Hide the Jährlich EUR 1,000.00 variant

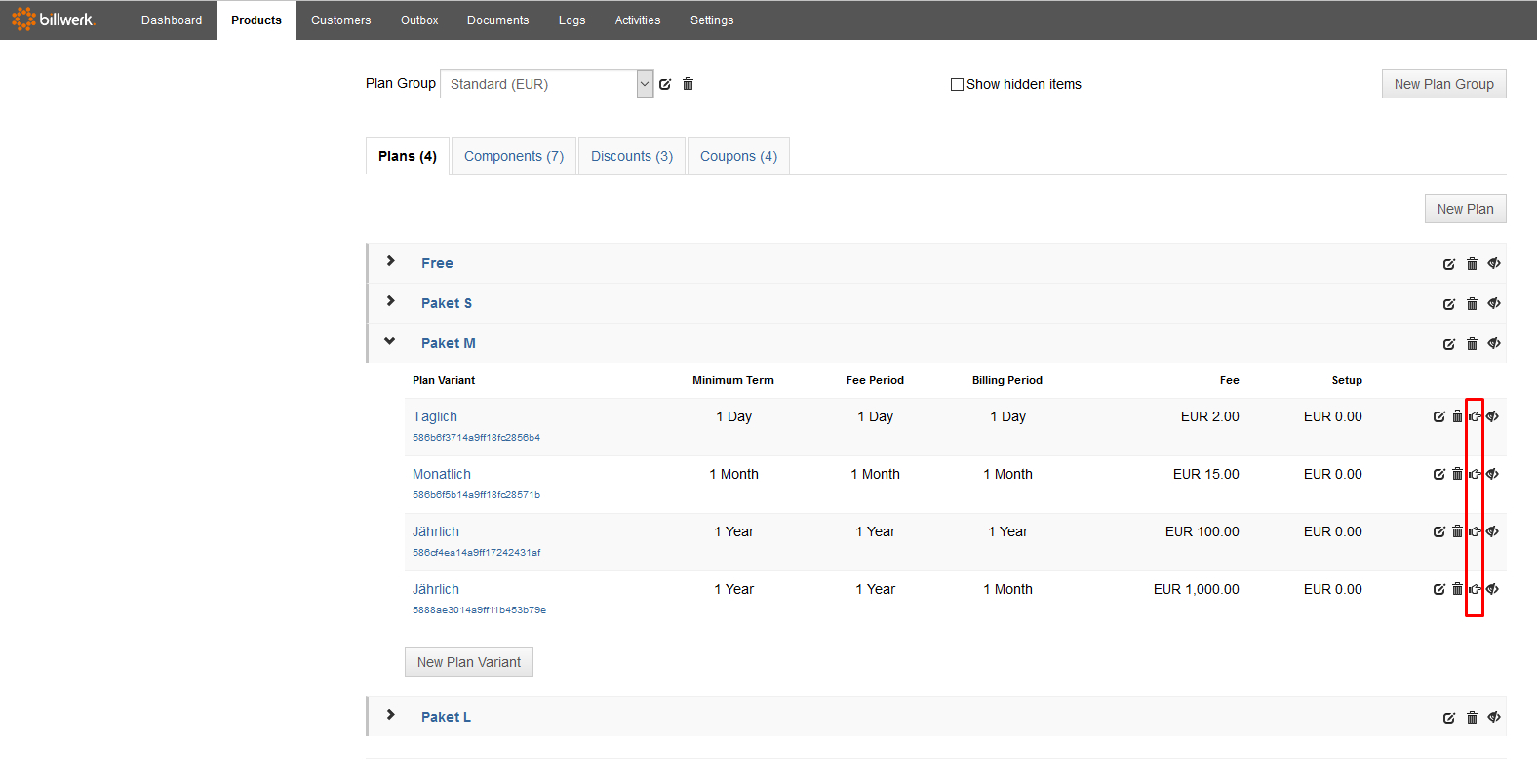pos(1492,589)
